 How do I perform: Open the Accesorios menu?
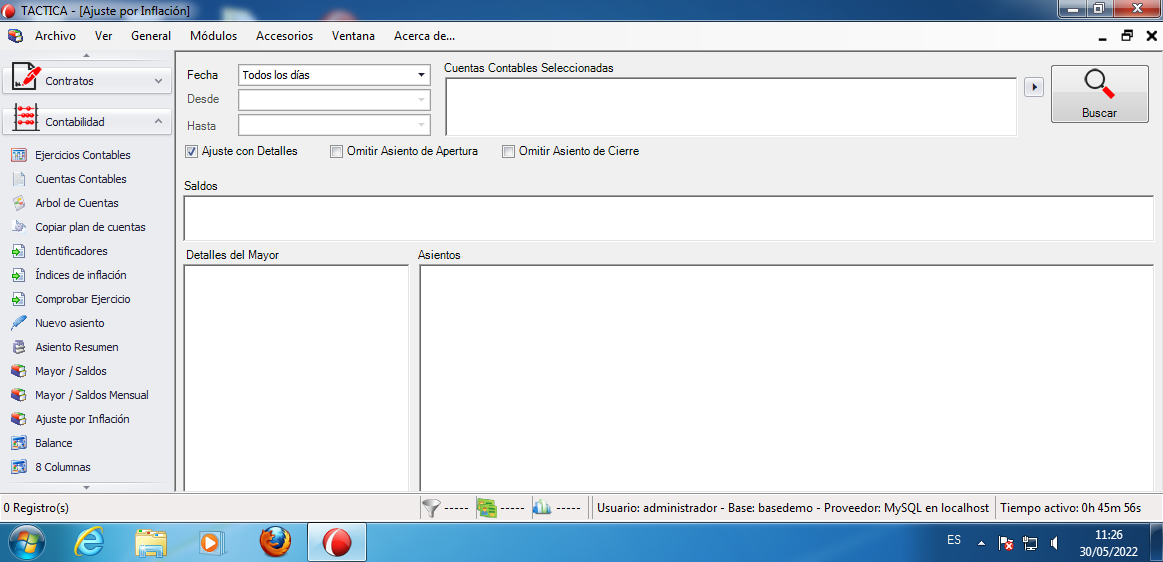[x=284, y=36]
